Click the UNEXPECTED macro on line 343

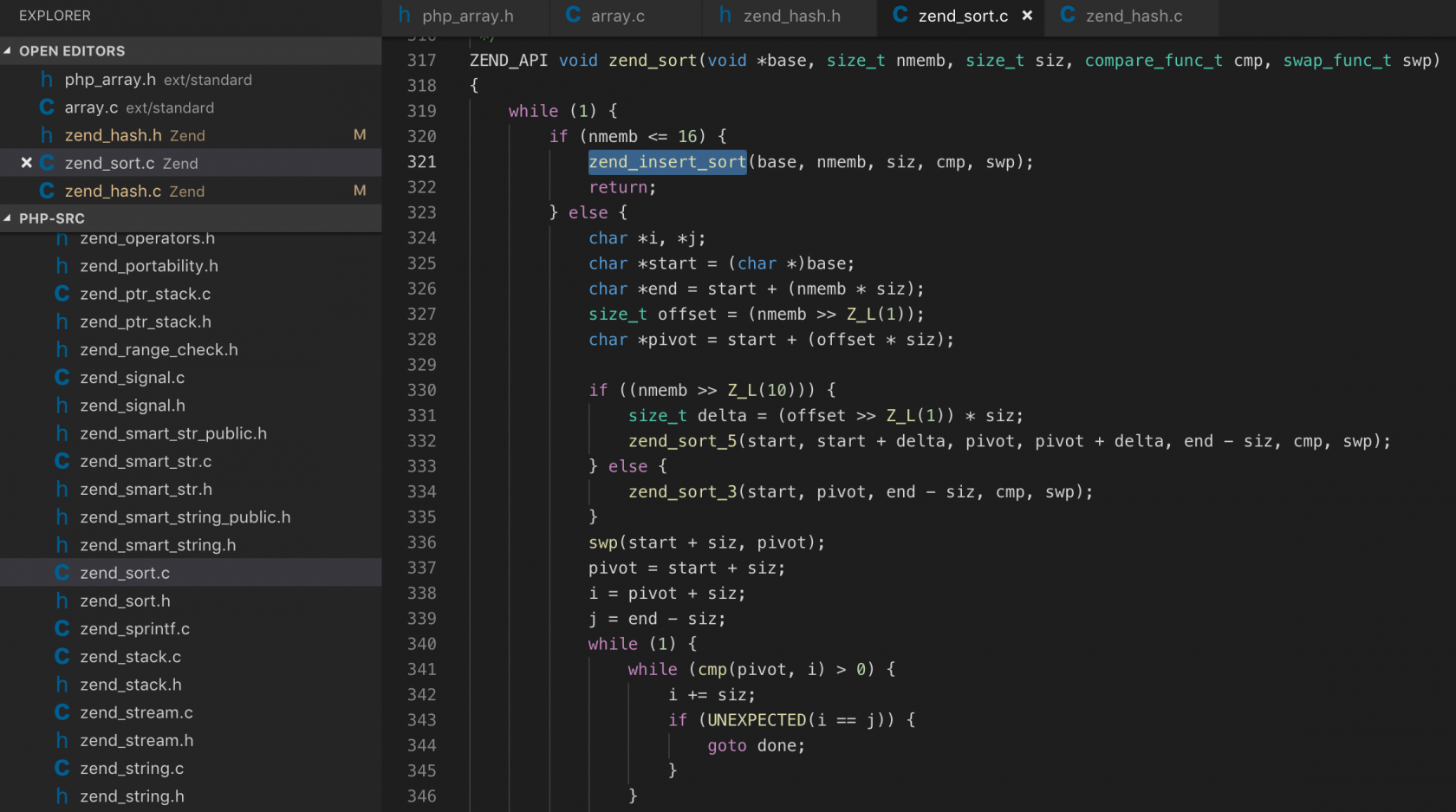pos(757,720)
